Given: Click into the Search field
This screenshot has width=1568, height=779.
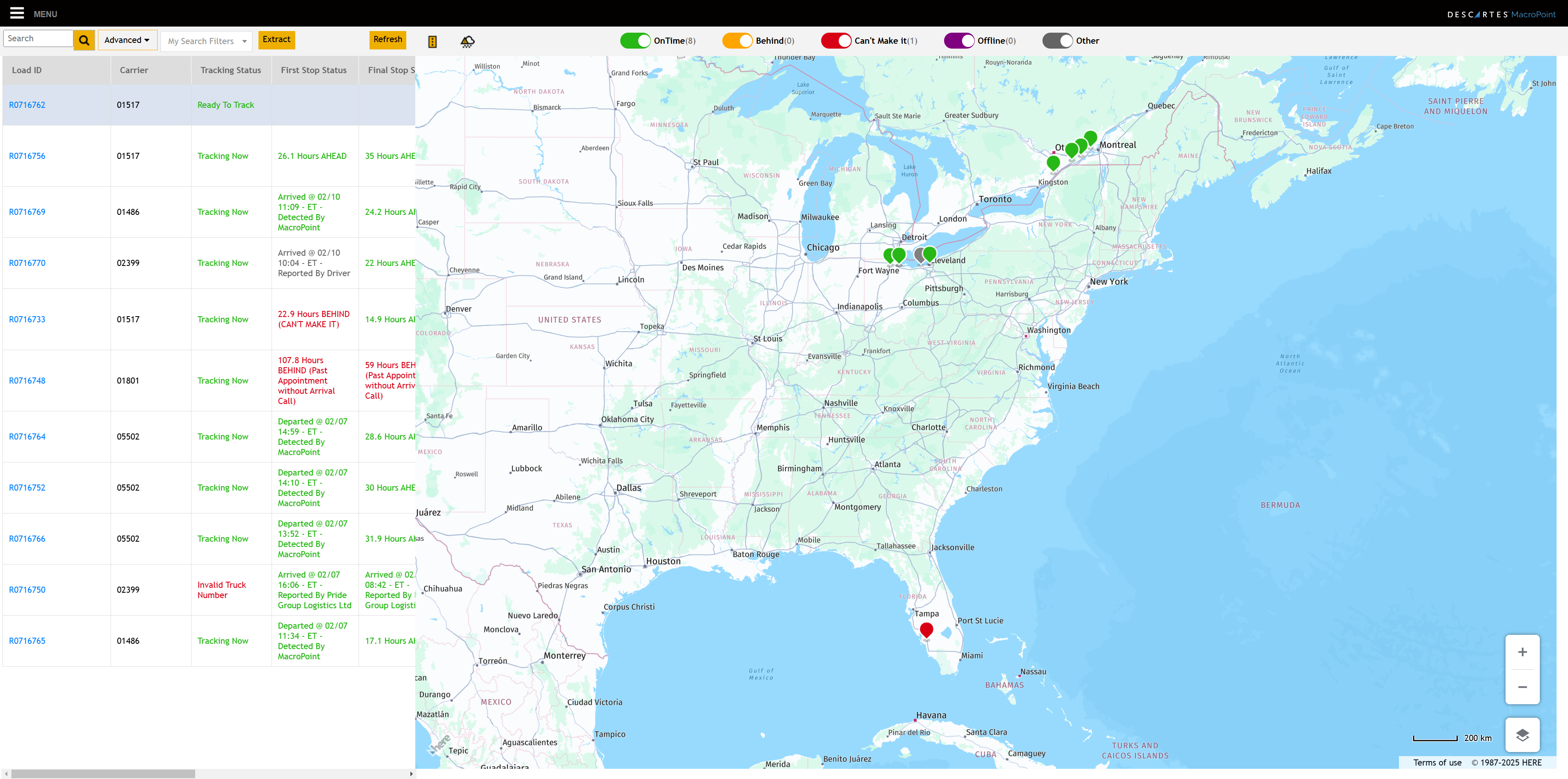Looking at the screenshot, I should point(38,38).
